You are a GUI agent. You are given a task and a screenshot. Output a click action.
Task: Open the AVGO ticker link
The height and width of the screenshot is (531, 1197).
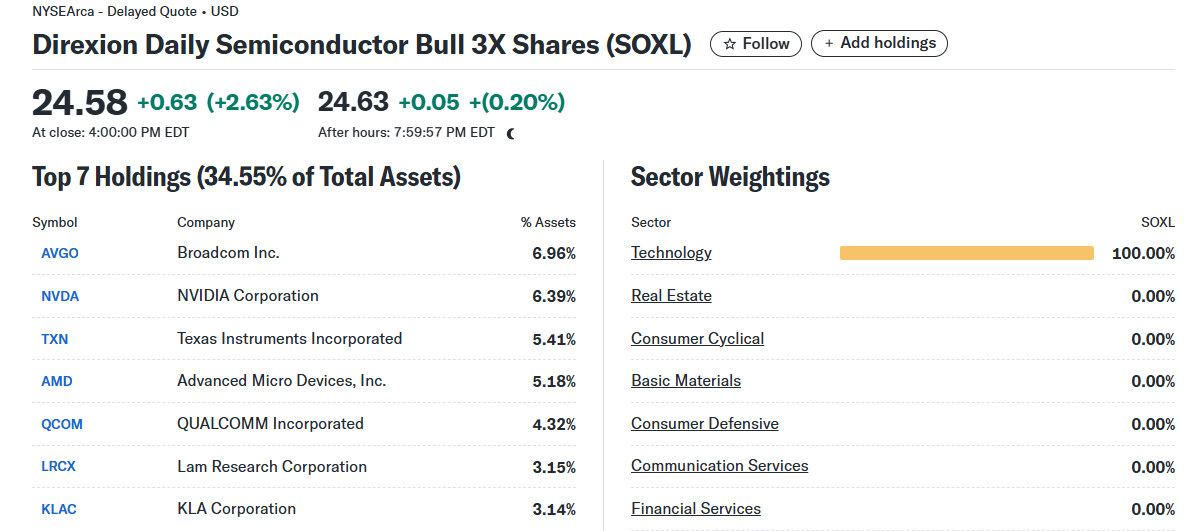(60, 254)
